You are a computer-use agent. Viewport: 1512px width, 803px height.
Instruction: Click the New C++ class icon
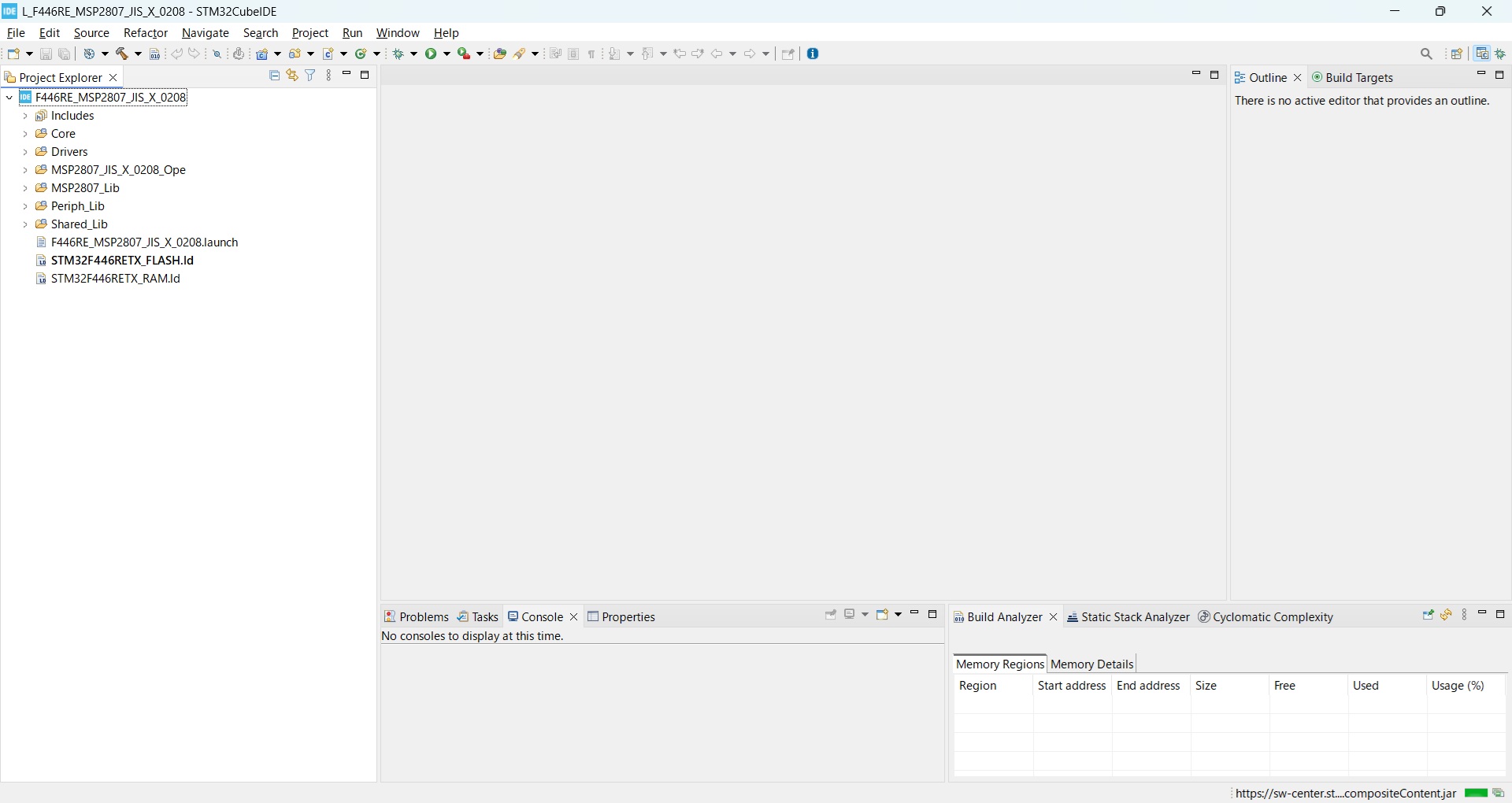pyautogui.click(x=361, y=54)
